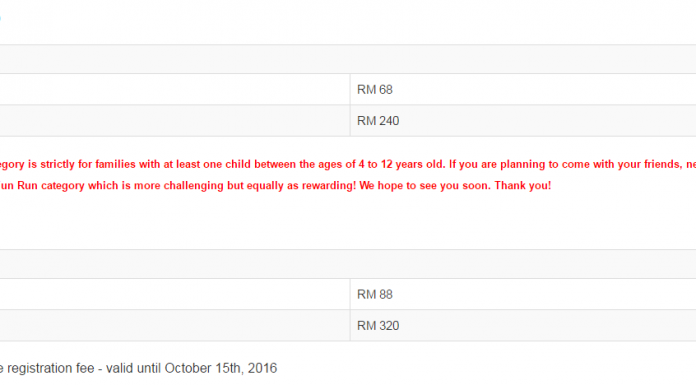
Task: Click the date 'October 15th, 2016'
Action: 221,368
